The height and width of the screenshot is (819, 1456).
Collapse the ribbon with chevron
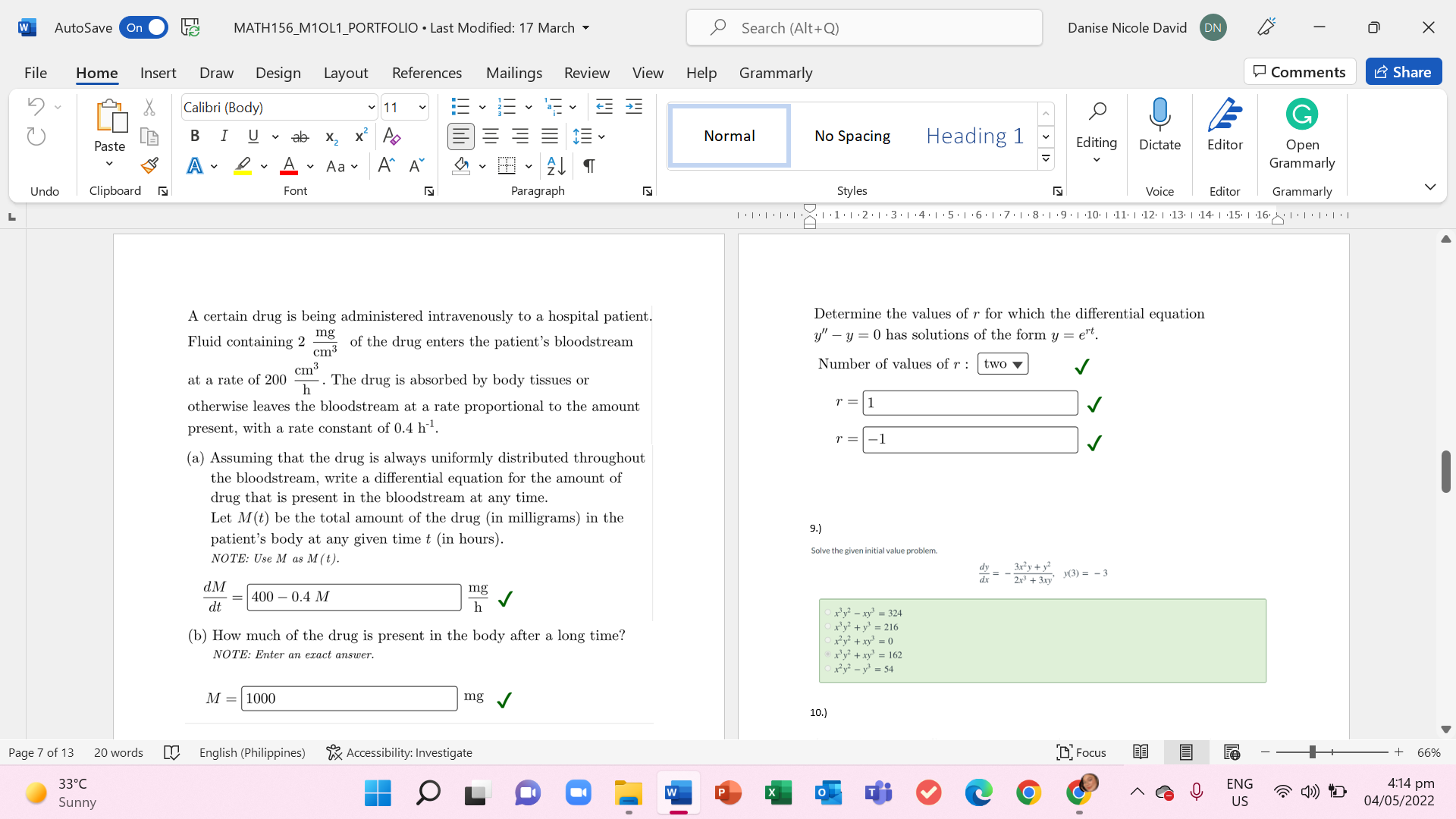pos(1430,187)
